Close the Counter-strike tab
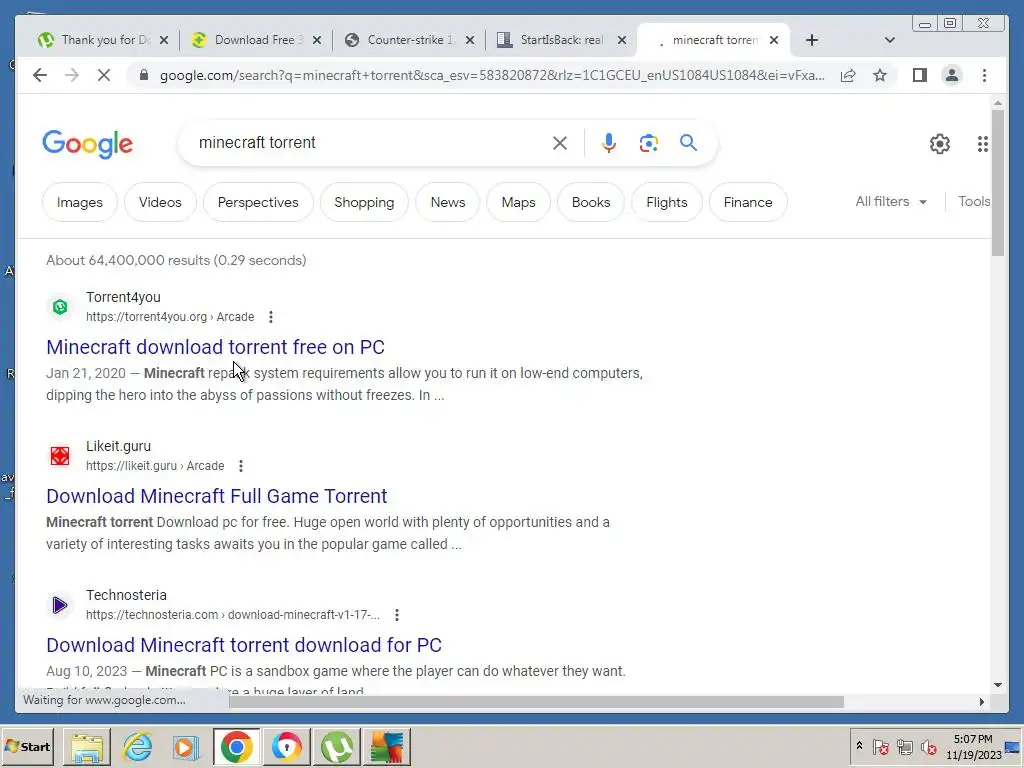The image size is (1024, 768). coord(470,40)
